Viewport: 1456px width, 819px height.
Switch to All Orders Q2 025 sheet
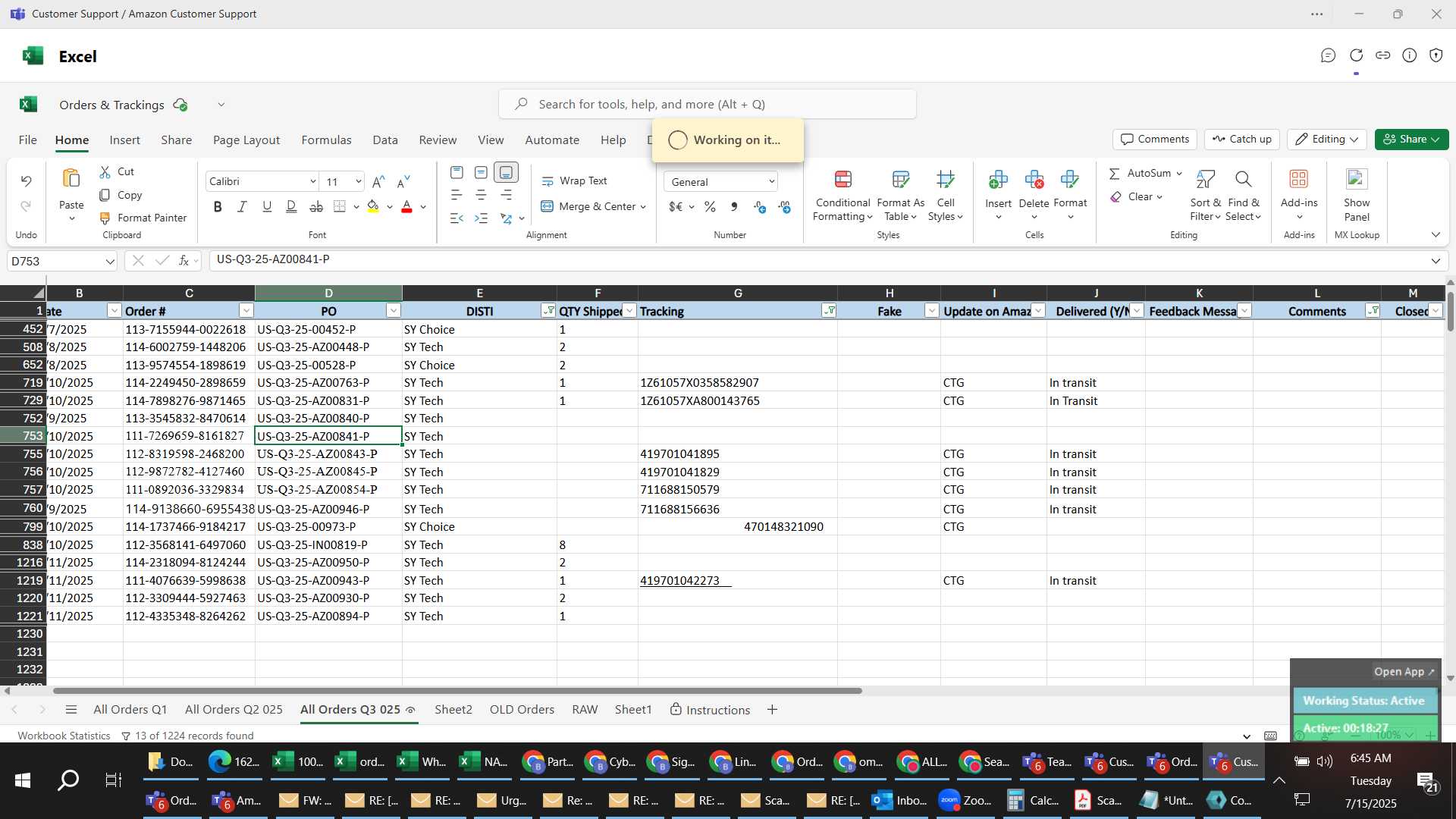point(234,710)
